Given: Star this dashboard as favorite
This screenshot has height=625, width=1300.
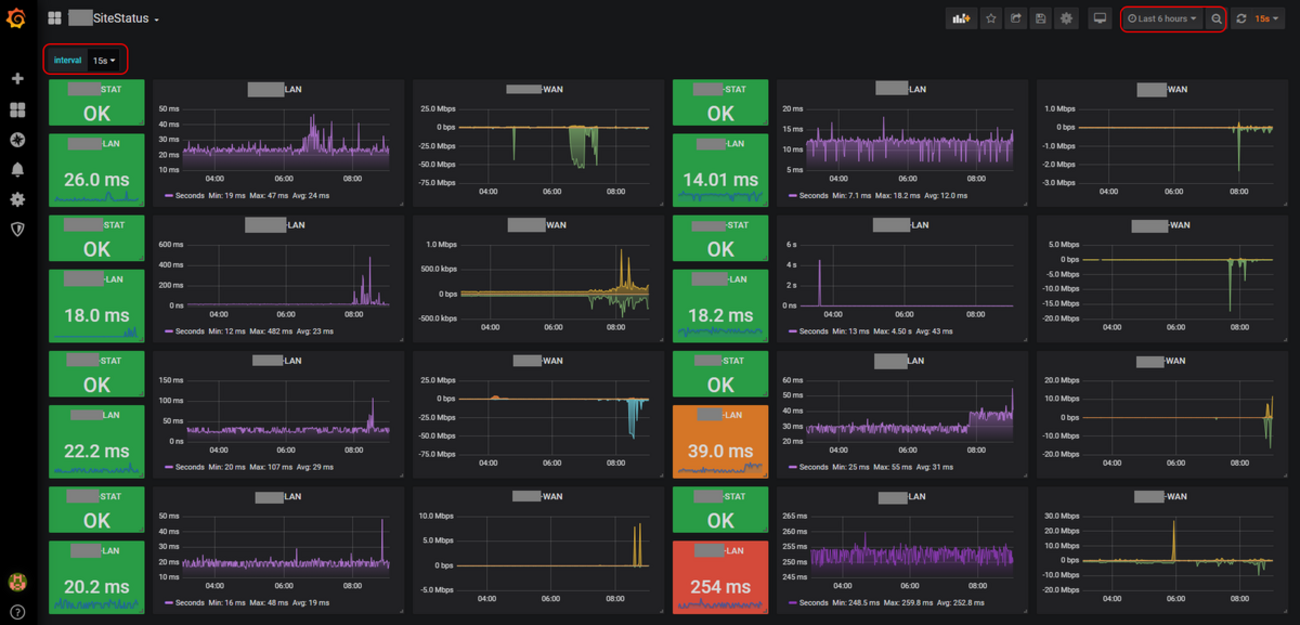Looking at the screenshot, I should point(991,19).
